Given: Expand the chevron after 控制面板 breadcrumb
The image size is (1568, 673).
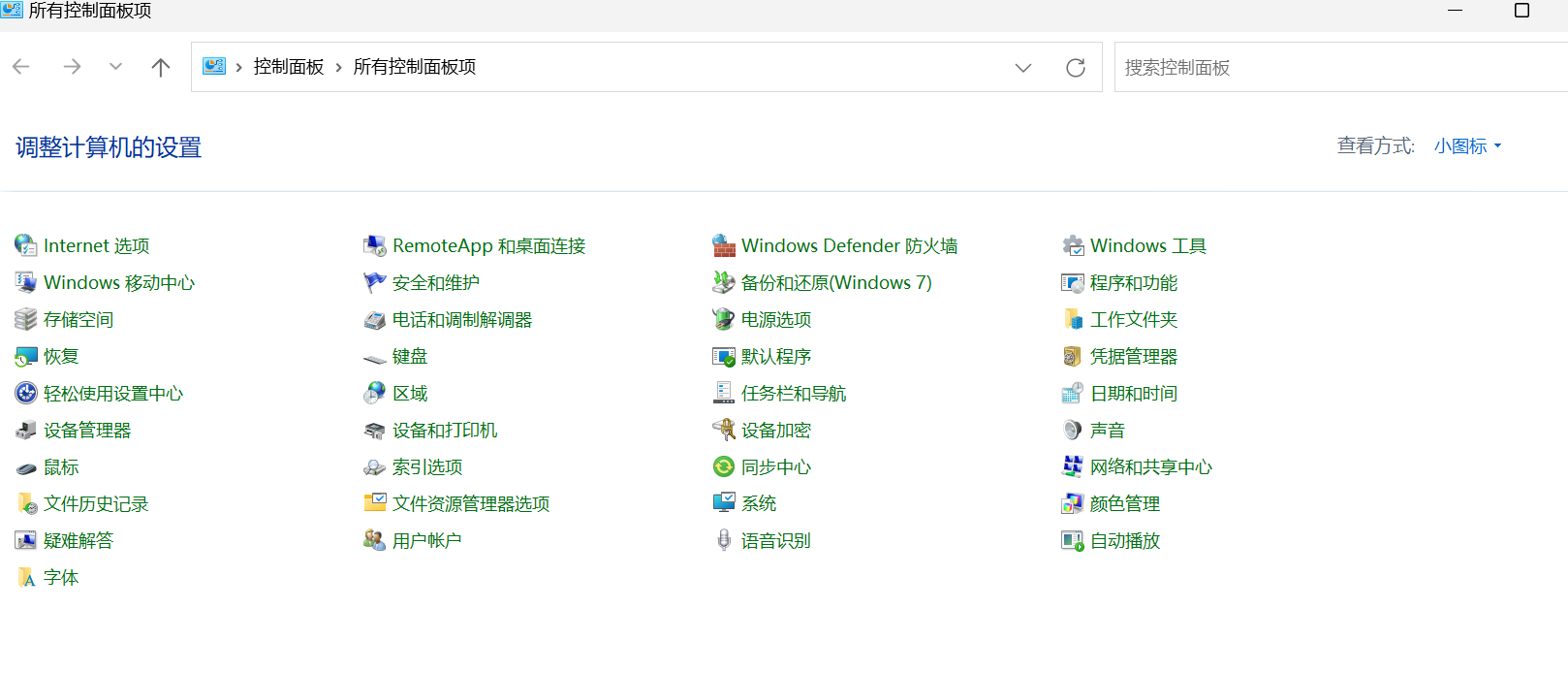Looking at the screenshot, I should point(339,68).
